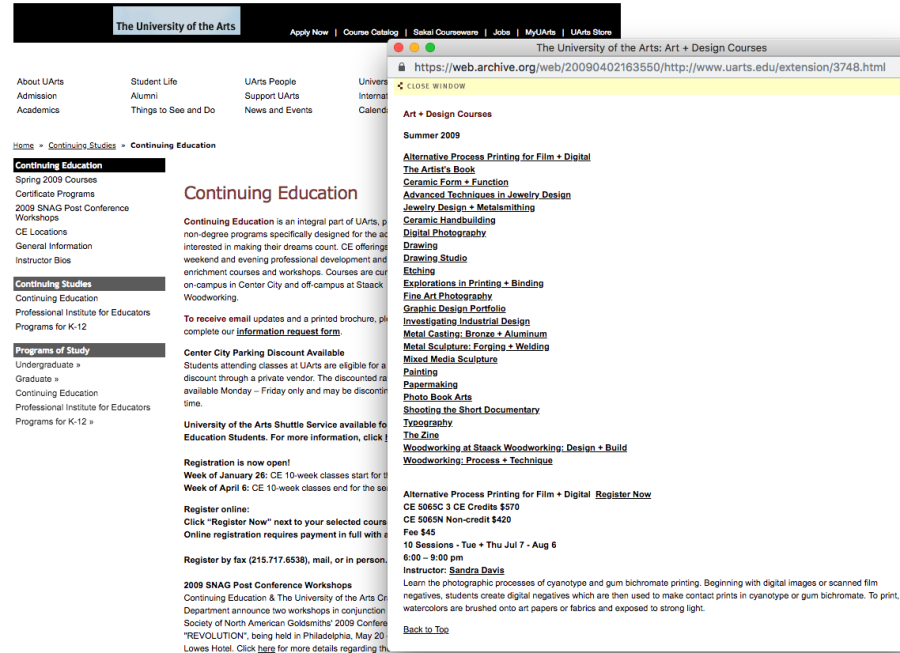Screen dimensions: 900x653
Task: Jump to Metal Casting: Bronze + Aluminum
Action: coord(475,333)
